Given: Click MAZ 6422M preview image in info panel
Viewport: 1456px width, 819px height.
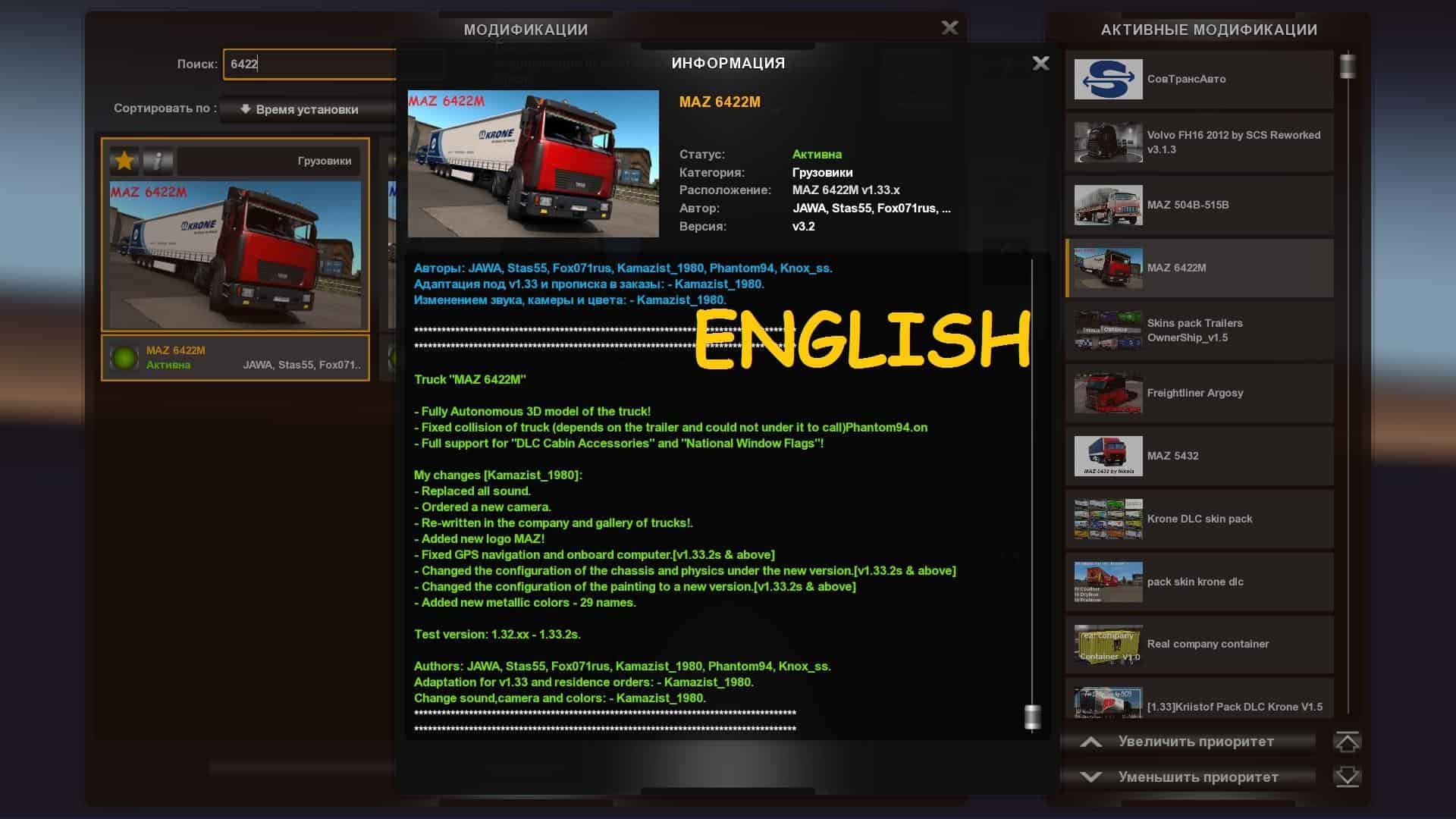Looking at the screenshot, I should tap(533, 164).
